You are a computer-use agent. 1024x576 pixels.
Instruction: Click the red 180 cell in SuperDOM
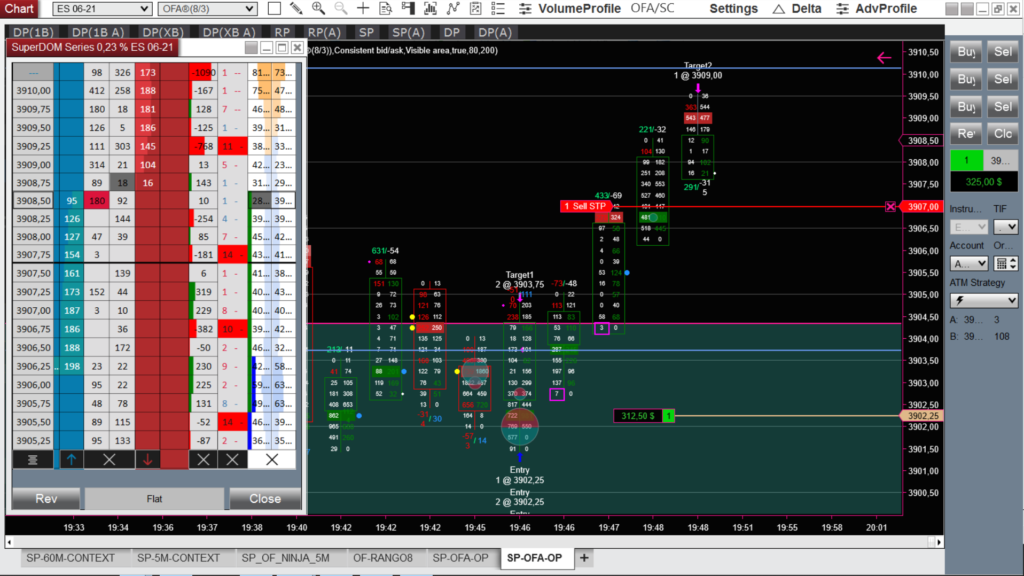97,201
